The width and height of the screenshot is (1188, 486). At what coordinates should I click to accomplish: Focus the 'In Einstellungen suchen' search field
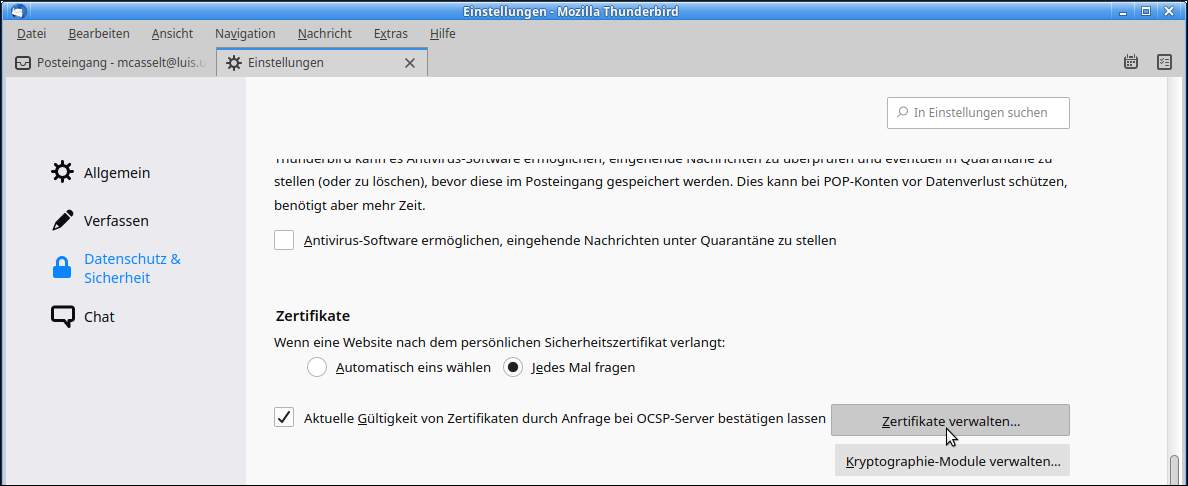click(x=978, y=112)
